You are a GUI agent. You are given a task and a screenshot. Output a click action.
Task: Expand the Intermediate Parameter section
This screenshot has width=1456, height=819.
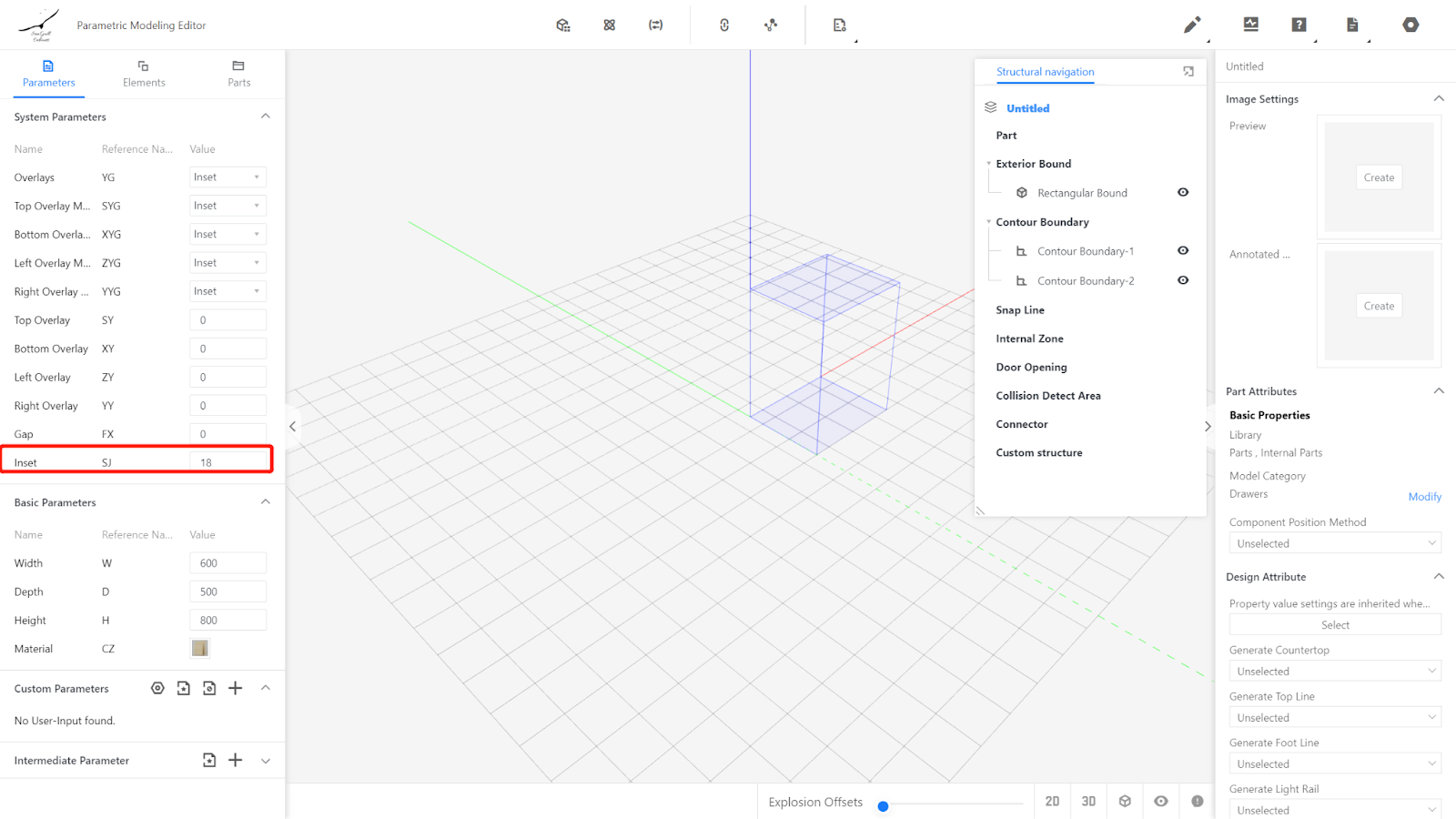[x=266, y=761]
